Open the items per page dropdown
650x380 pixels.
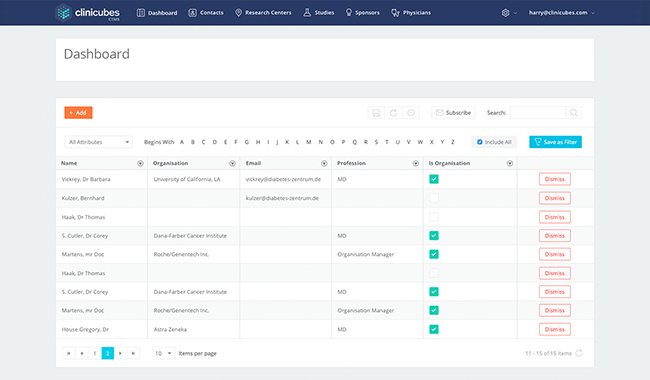[163, 353]
